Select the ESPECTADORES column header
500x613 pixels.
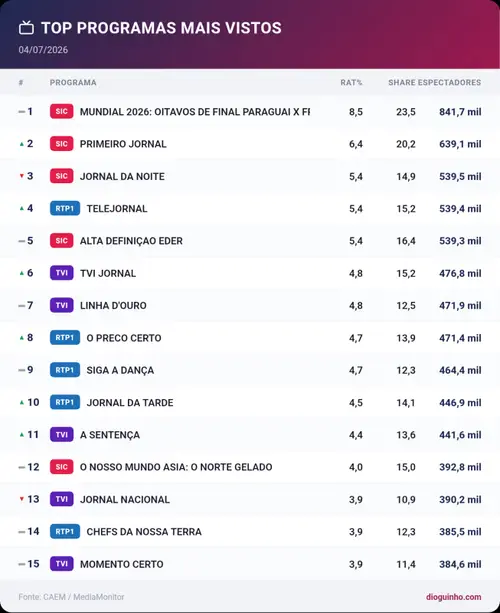pyautogui.click(x=450, y=82)
